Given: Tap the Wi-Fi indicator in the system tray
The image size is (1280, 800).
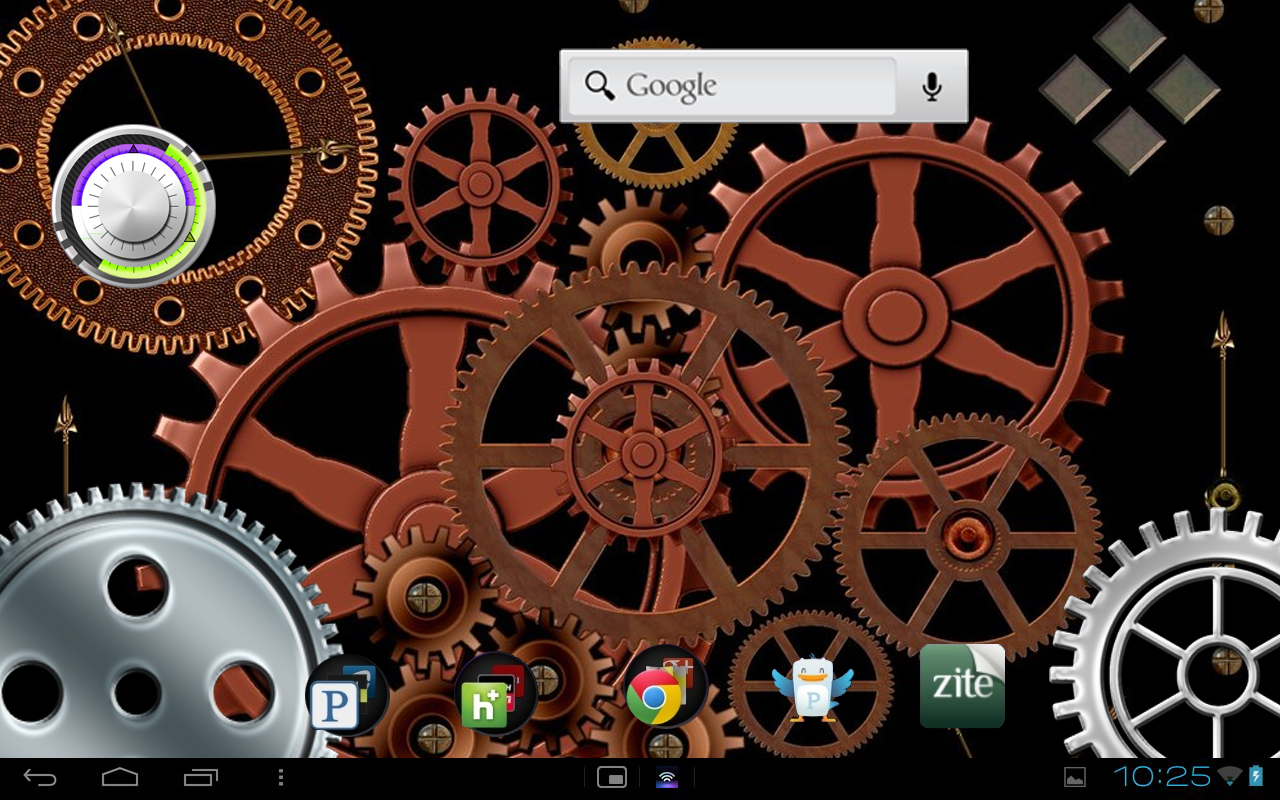Looking at the screenshot, I should pyautogui.click(x=1229, y=777).
